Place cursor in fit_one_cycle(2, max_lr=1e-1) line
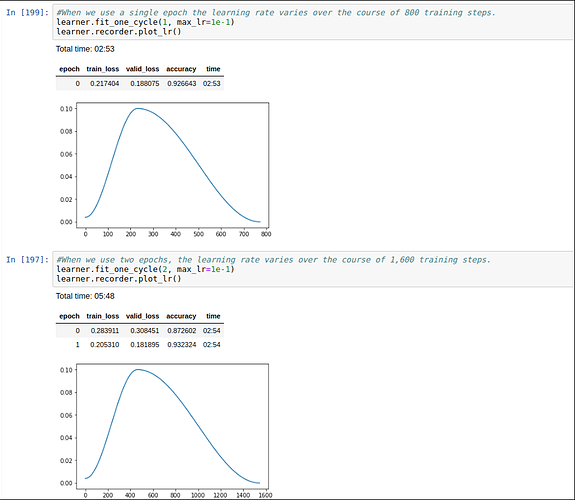The width and height of the screenshot is (575, 500). 145,269
